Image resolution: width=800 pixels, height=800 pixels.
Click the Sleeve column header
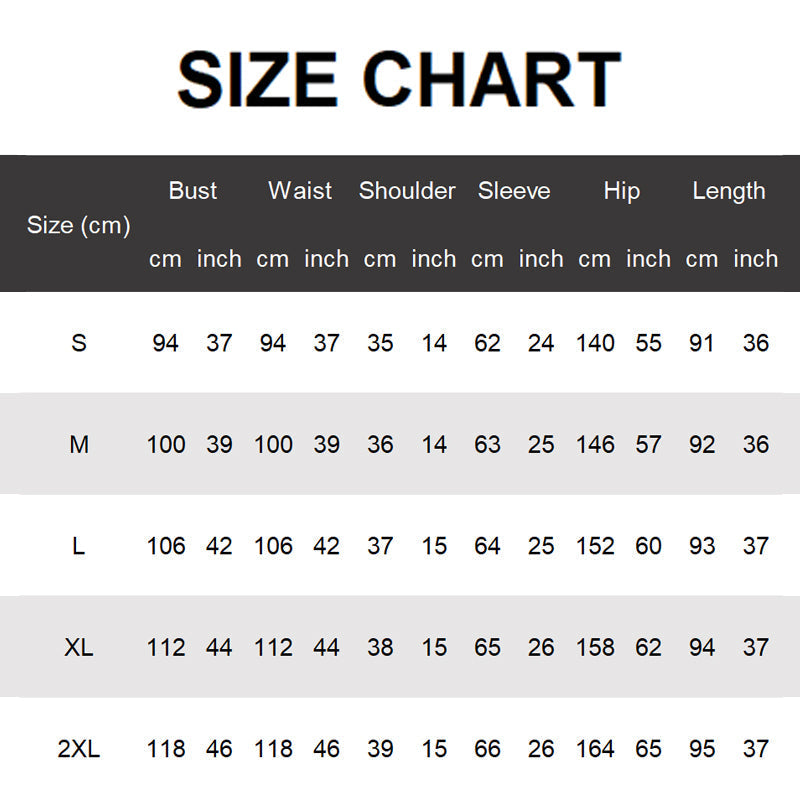(514, 191)
